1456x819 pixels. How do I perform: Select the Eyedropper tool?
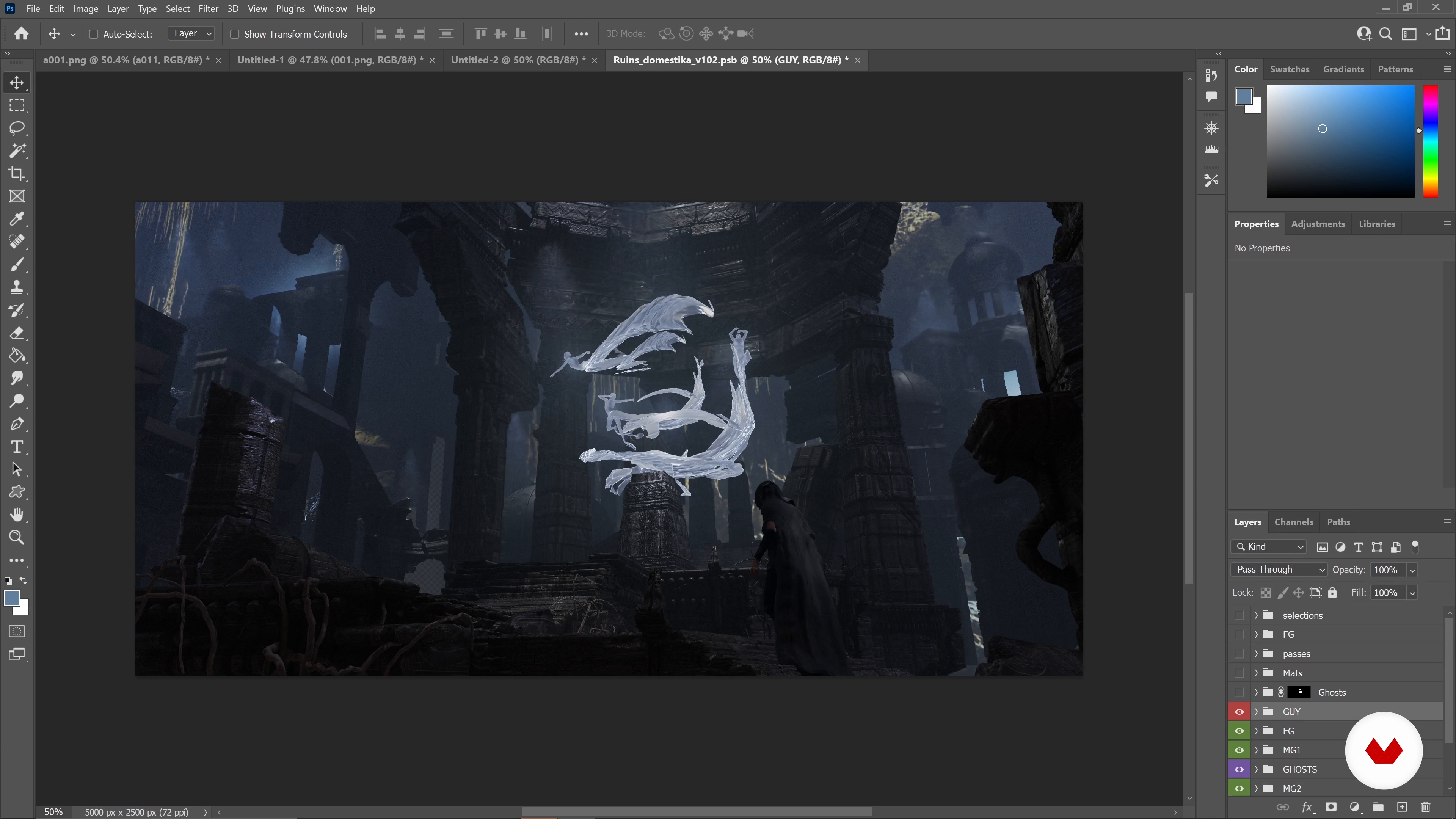pos(17,219)
